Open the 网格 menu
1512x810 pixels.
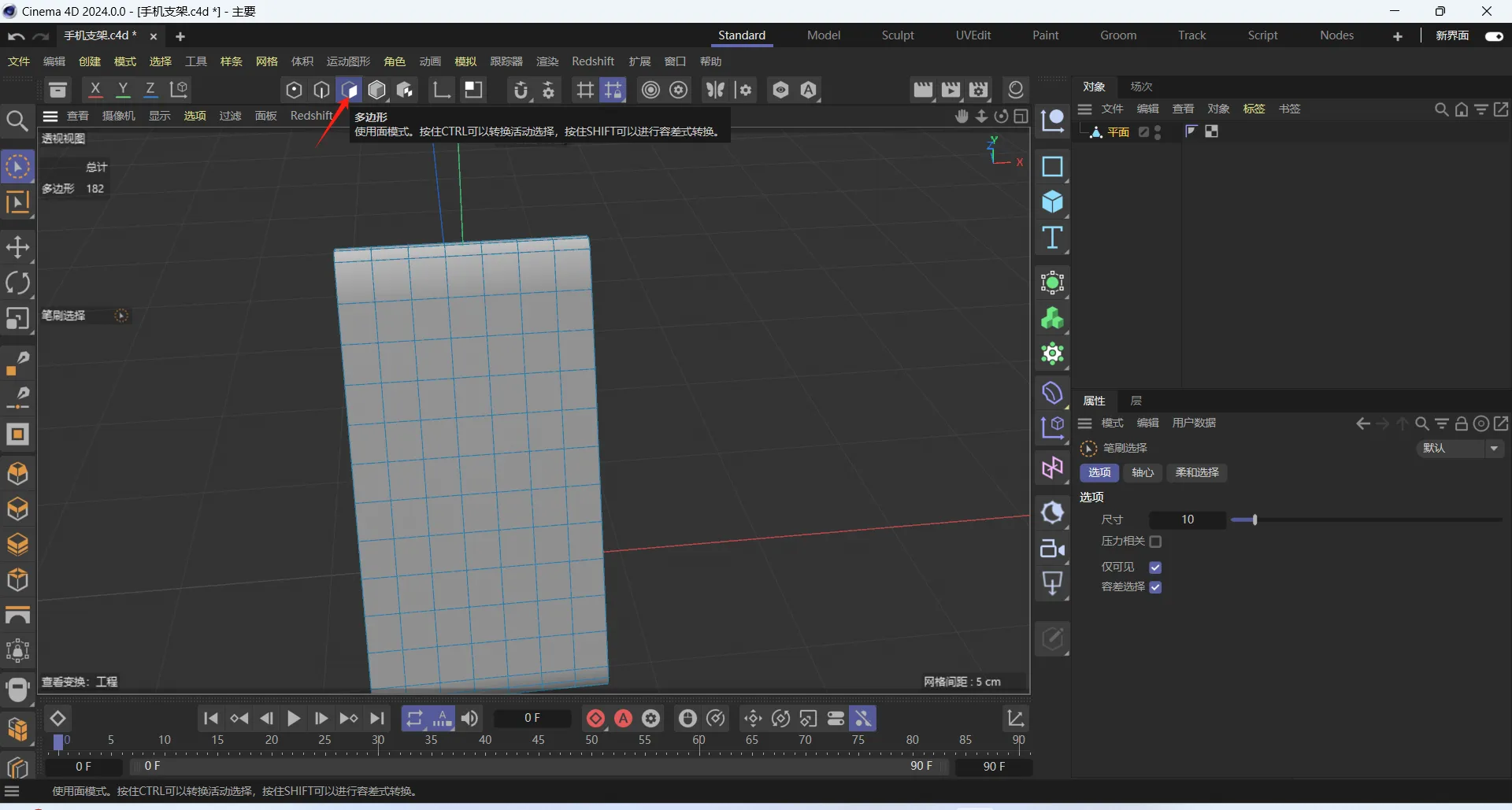point(267,61)
